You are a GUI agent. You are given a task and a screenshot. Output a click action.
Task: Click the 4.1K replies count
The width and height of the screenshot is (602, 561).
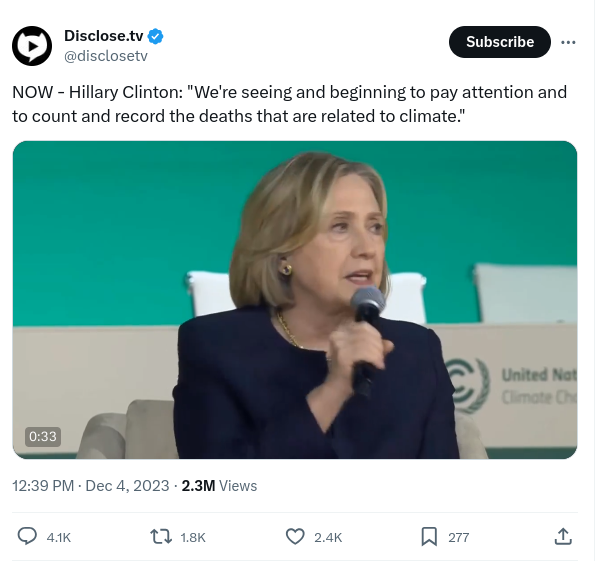point(59,538)
